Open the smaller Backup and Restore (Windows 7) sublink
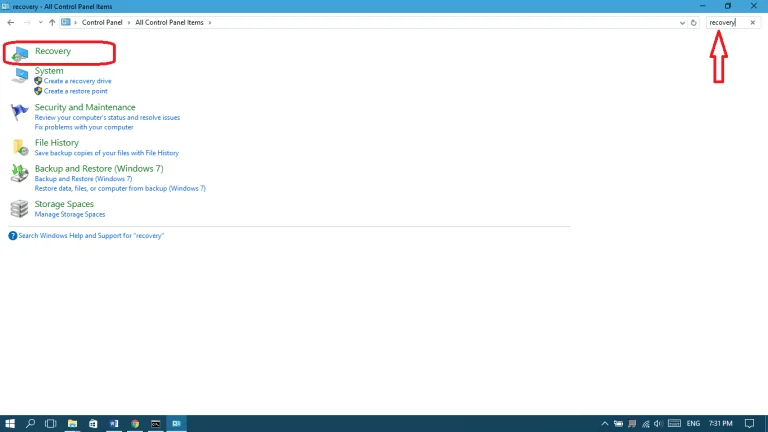768x432 pixels. click(x=83, y=179)
